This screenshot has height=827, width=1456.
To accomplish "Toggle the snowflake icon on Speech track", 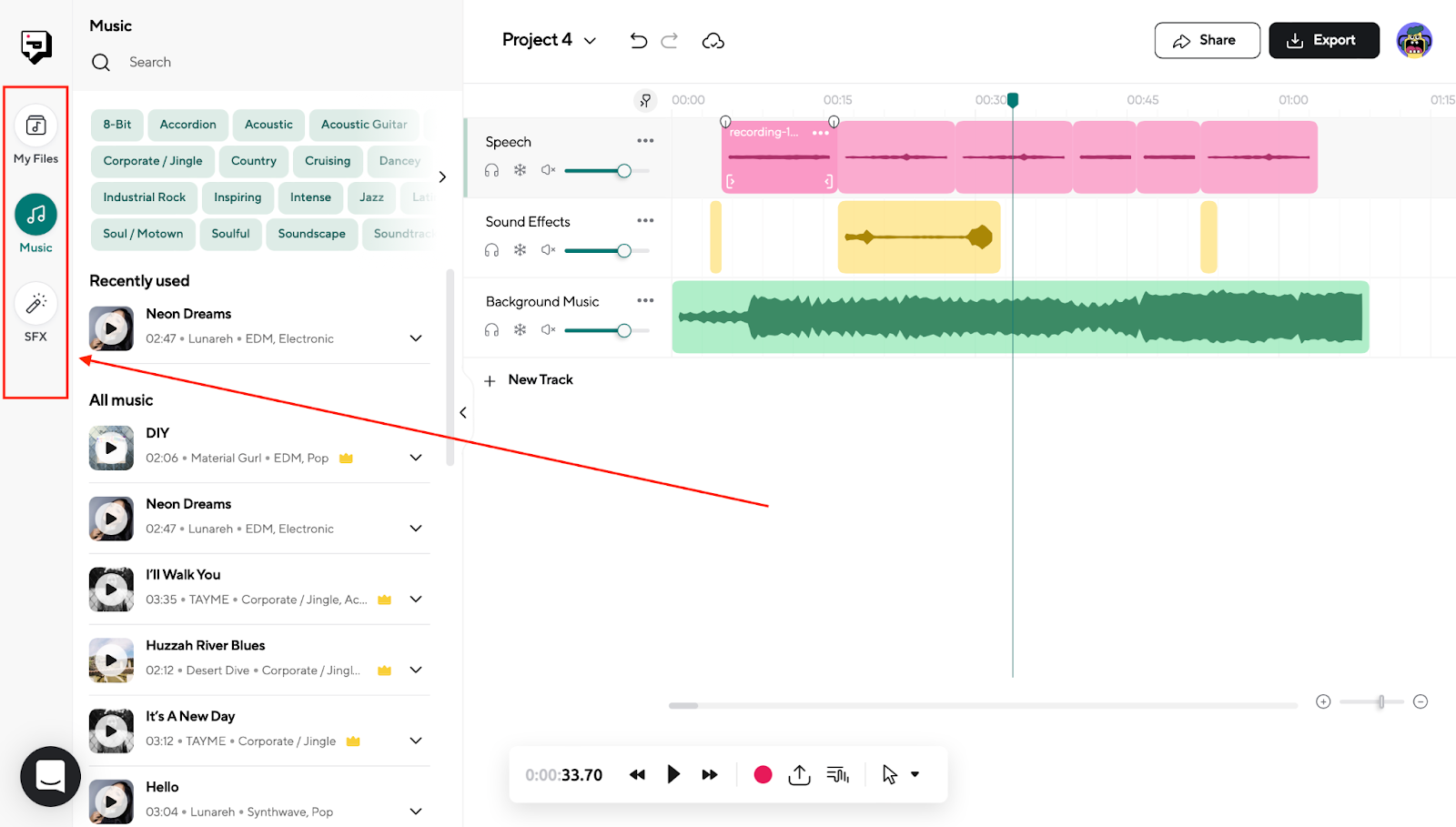I will click(x=520, y=170).
